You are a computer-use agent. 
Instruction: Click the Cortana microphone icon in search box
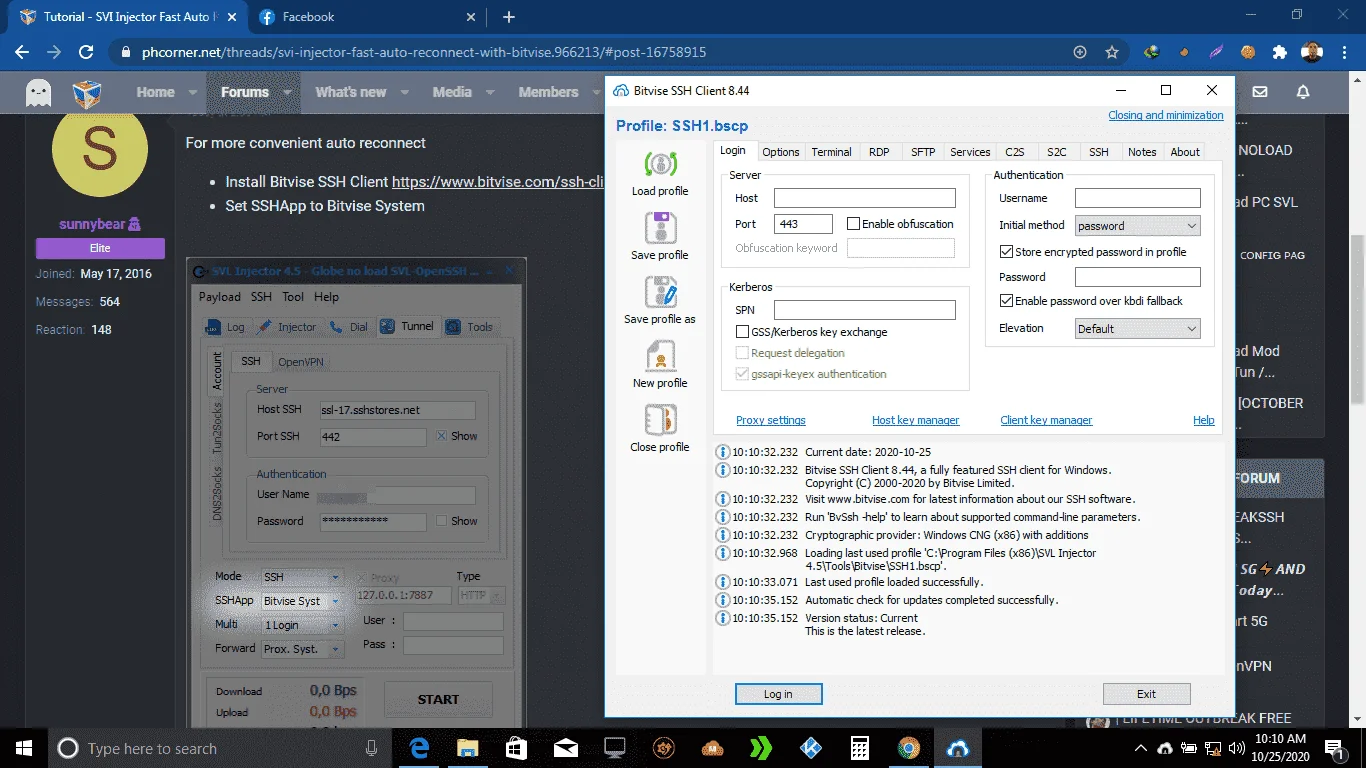click(372, 748)
